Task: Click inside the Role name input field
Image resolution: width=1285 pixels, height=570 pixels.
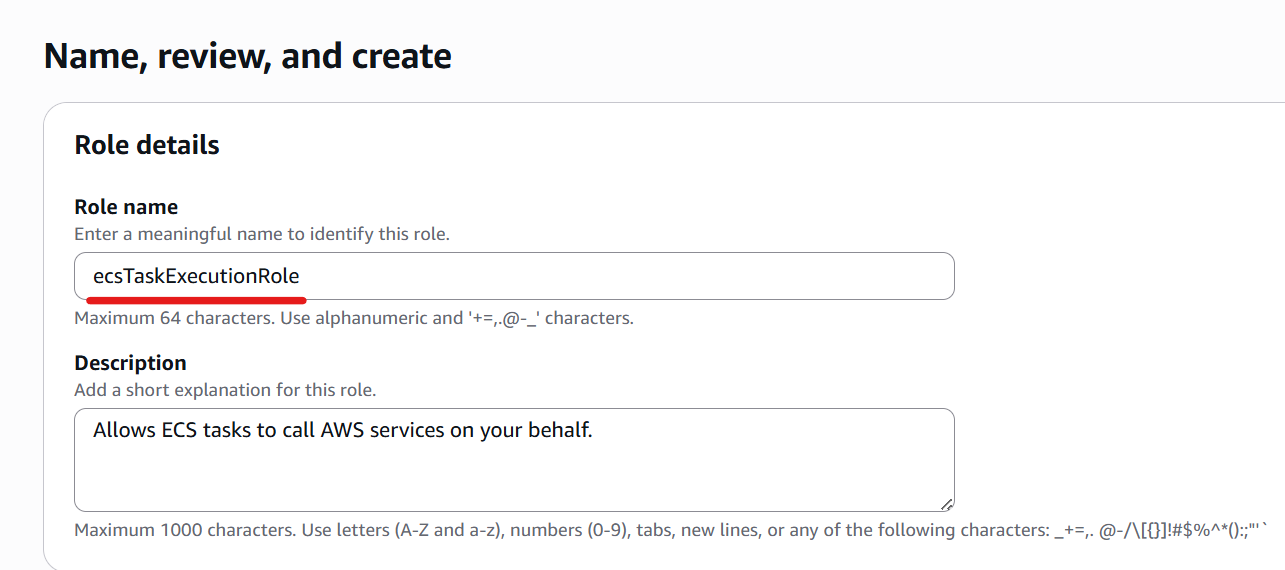Action: [514, 276]
